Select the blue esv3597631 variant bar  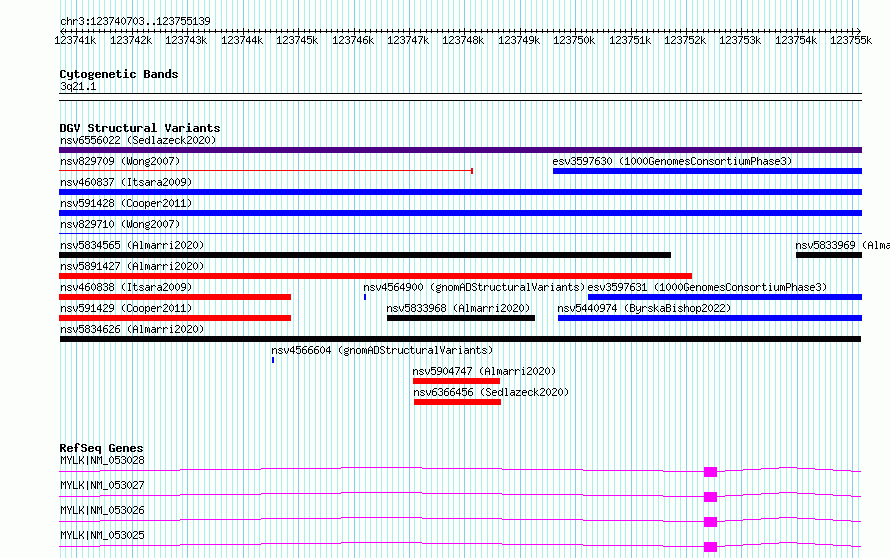point(725,297)
